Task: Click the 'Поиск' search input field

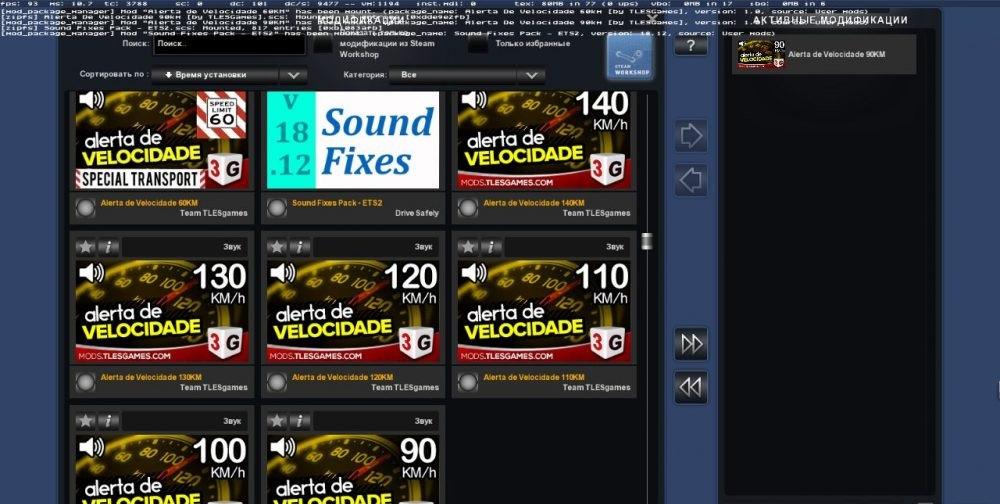Action: pos(229,45)
